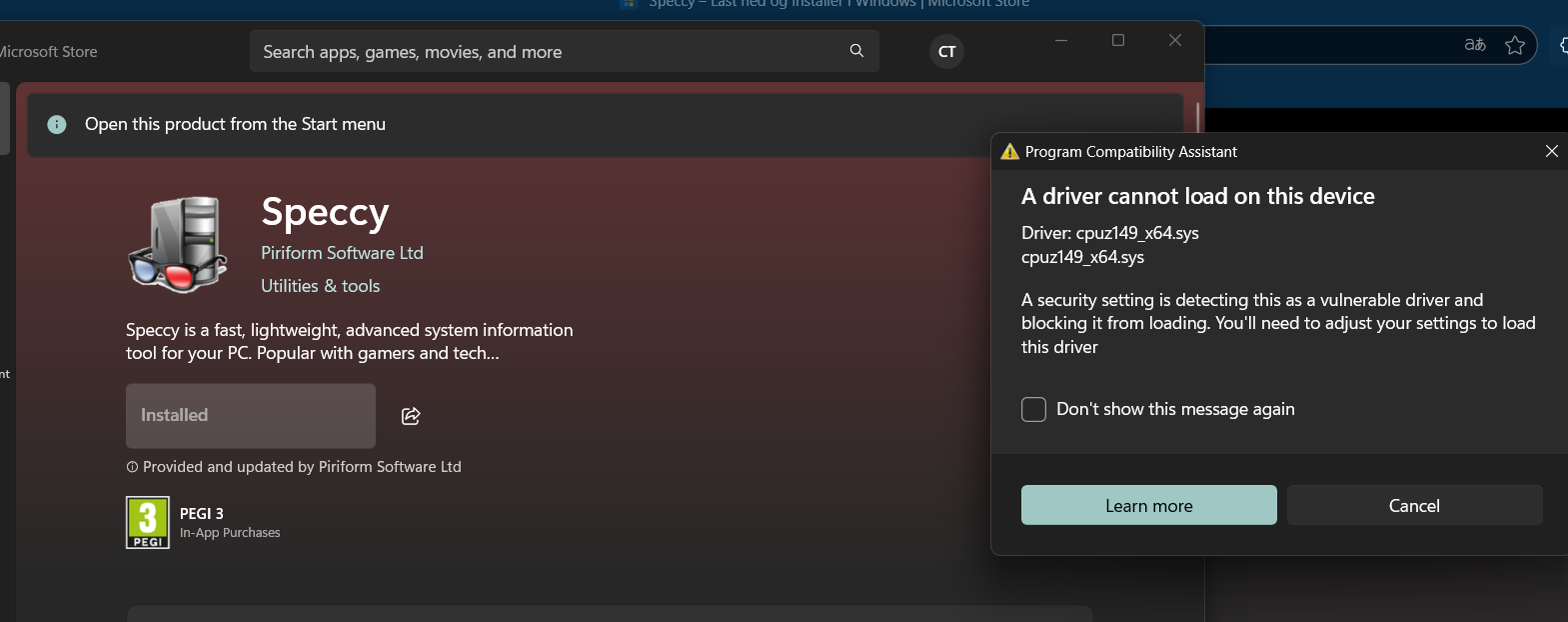Close the Microsoft Store window
1568x622 pixels.
[1175, 40]
